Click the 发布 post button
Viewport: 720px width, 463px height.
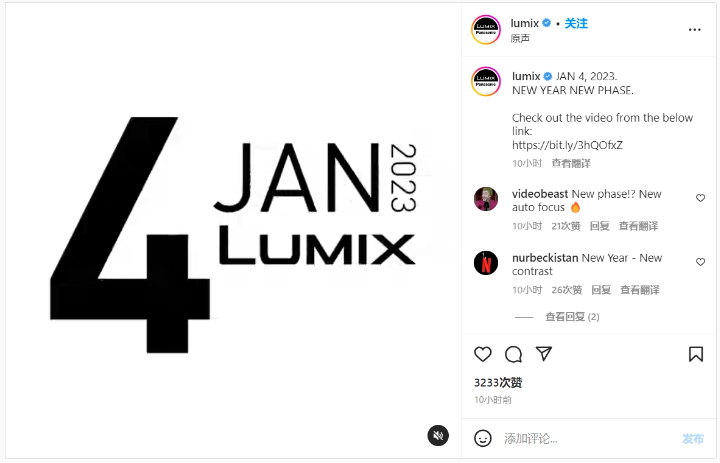(693, 439)
